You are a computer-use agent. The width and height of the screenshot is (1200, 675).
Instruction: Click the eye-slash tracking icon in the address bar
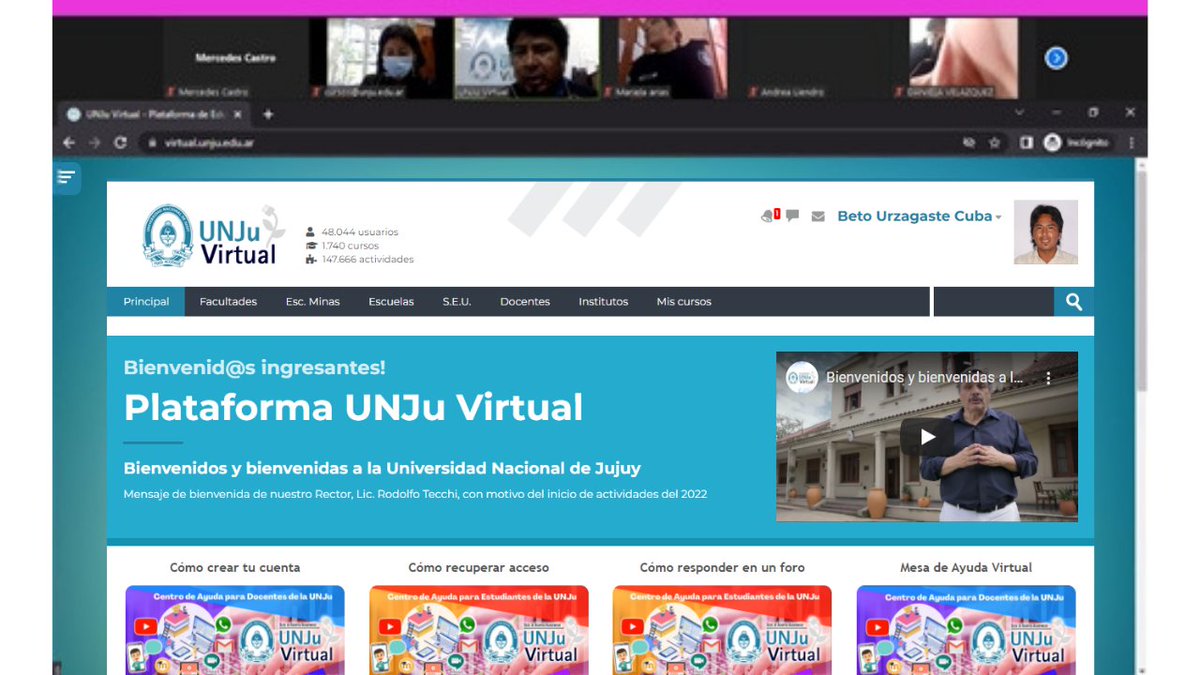coord(968,143)
